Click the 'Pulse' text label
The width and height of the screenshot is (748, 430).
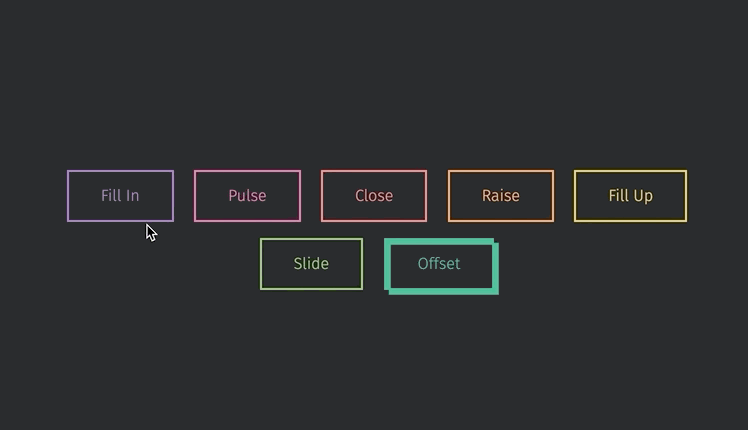[x=247, y=196]
